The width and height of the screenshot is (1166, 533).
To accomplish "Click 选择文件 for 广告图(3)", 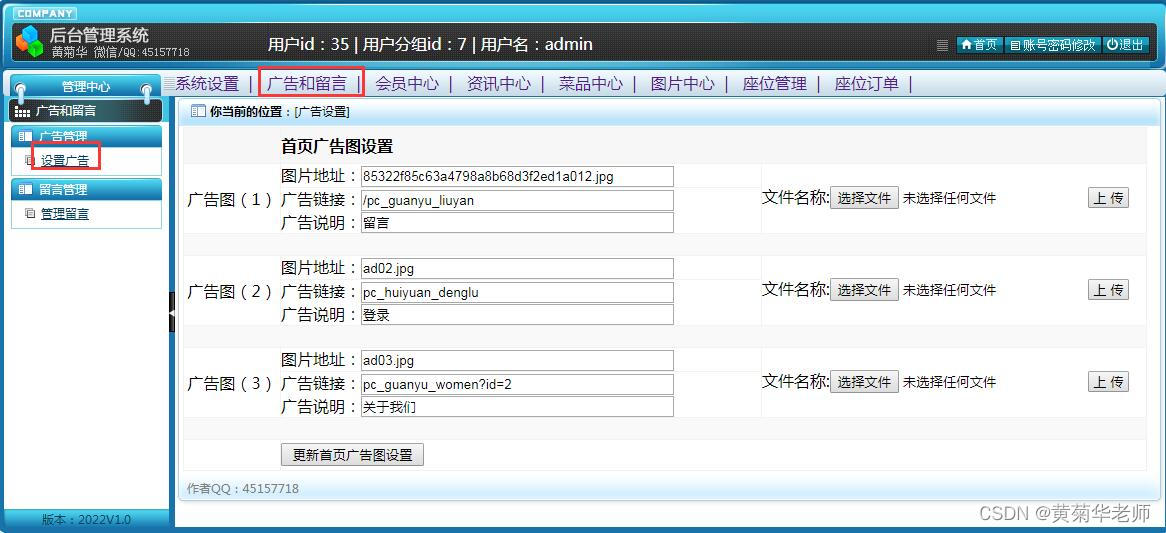I will coord(864,382).
